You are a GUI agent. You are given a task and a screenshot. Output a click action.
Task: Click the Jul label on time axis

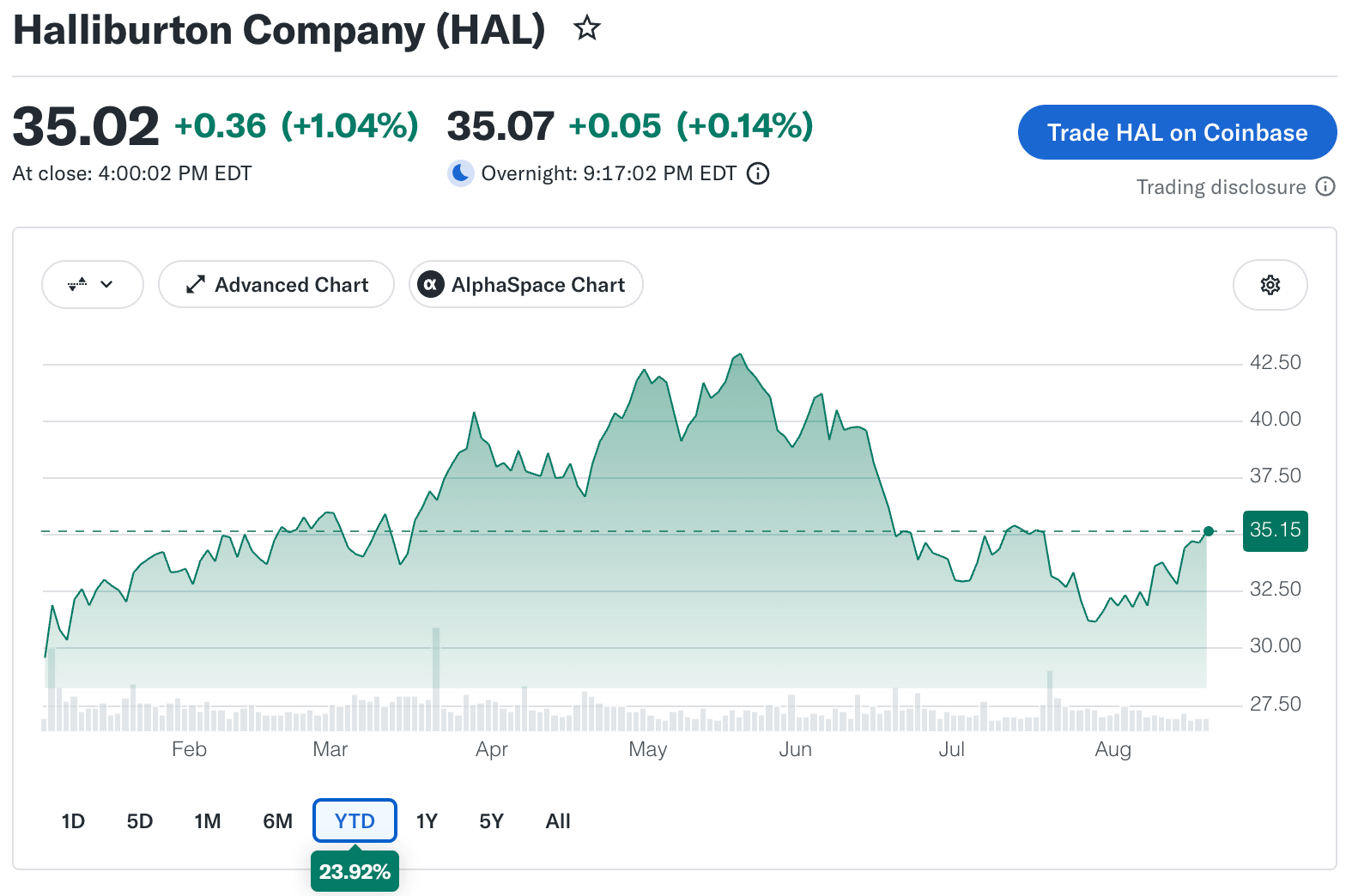coord(951,749)
